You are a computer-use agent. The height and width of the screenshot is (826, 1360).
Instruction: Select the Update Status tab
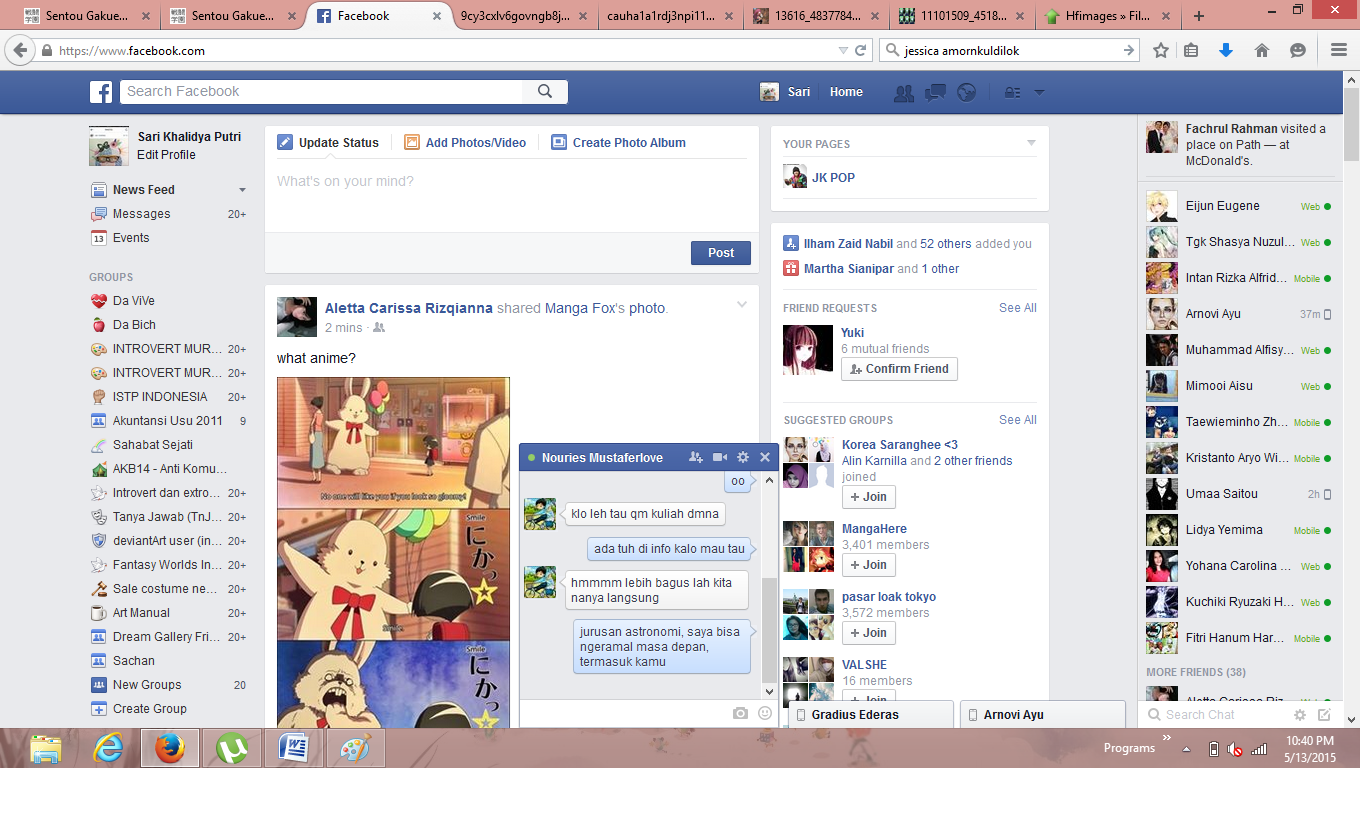(x=328, y=143)
